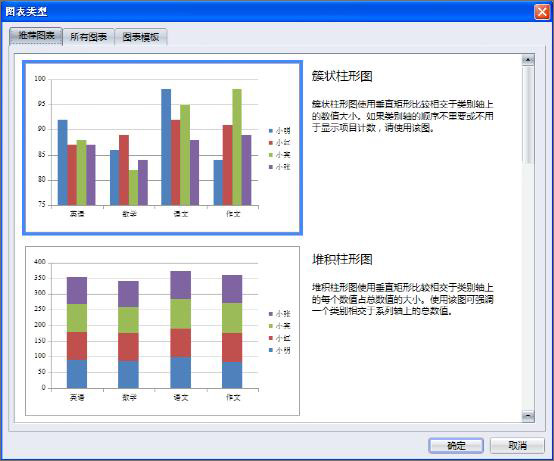Click the 簇状柱形图 title text
Screen dimensions: 554x461
click(342, 76)
